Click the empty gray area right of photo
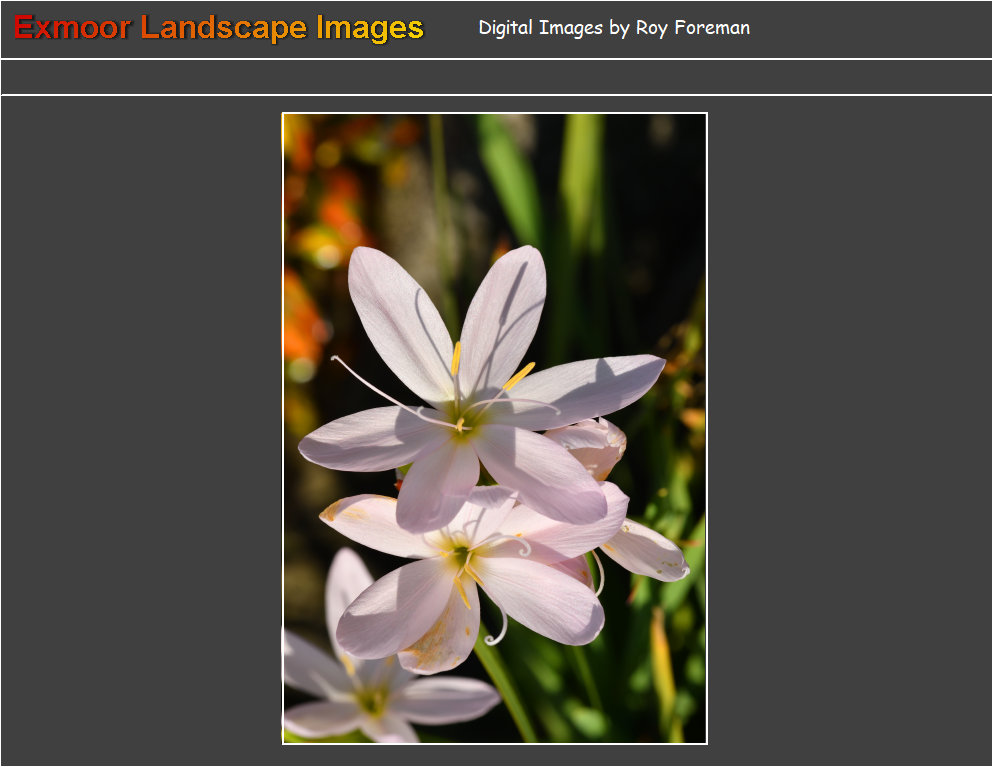Viewport: 993px width, 767px height. 850,430
